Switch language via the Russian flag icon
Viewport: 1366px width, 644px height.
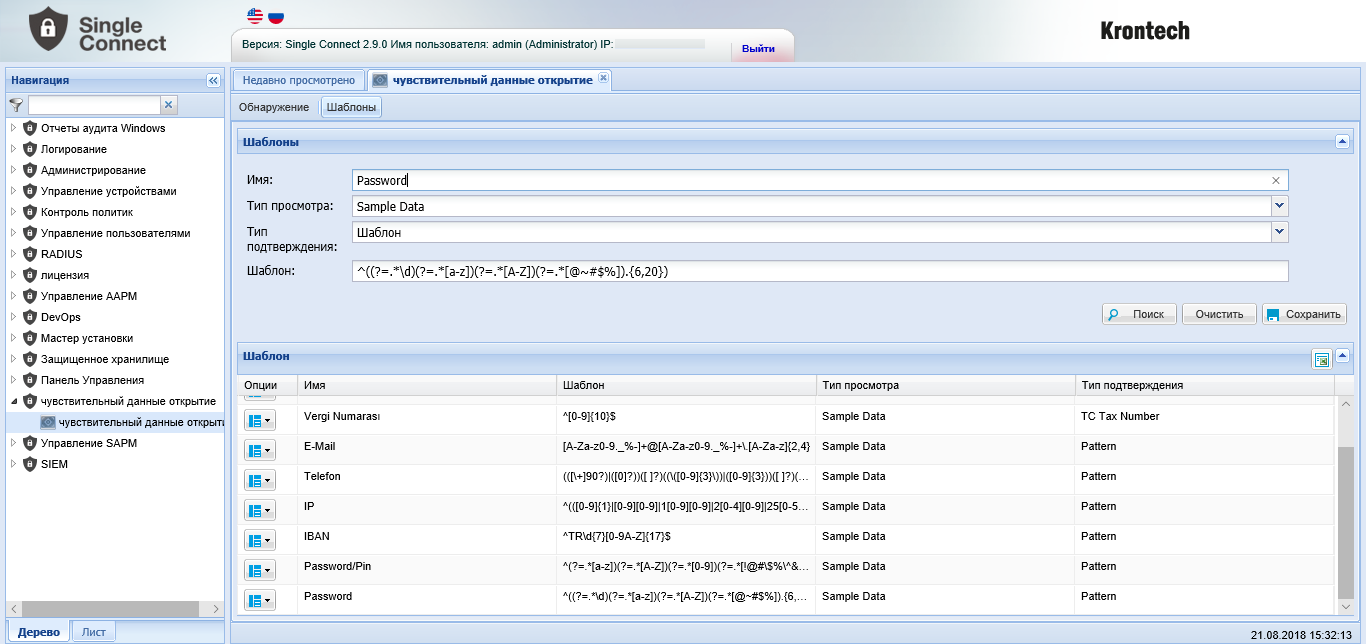pyautogui.click(x=275, y=16)
